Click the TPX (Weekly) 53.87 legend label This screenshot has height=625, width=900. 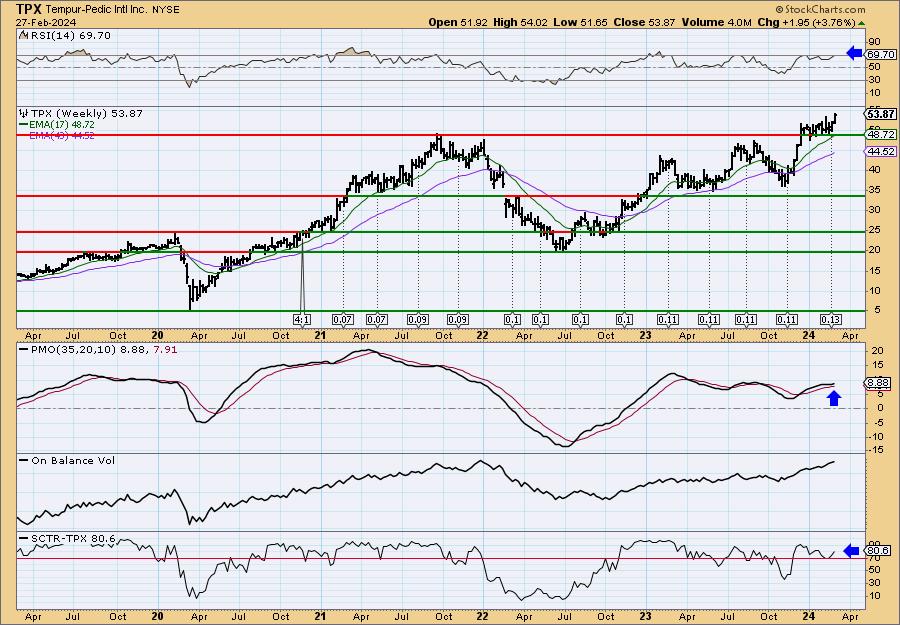(86, 114)
